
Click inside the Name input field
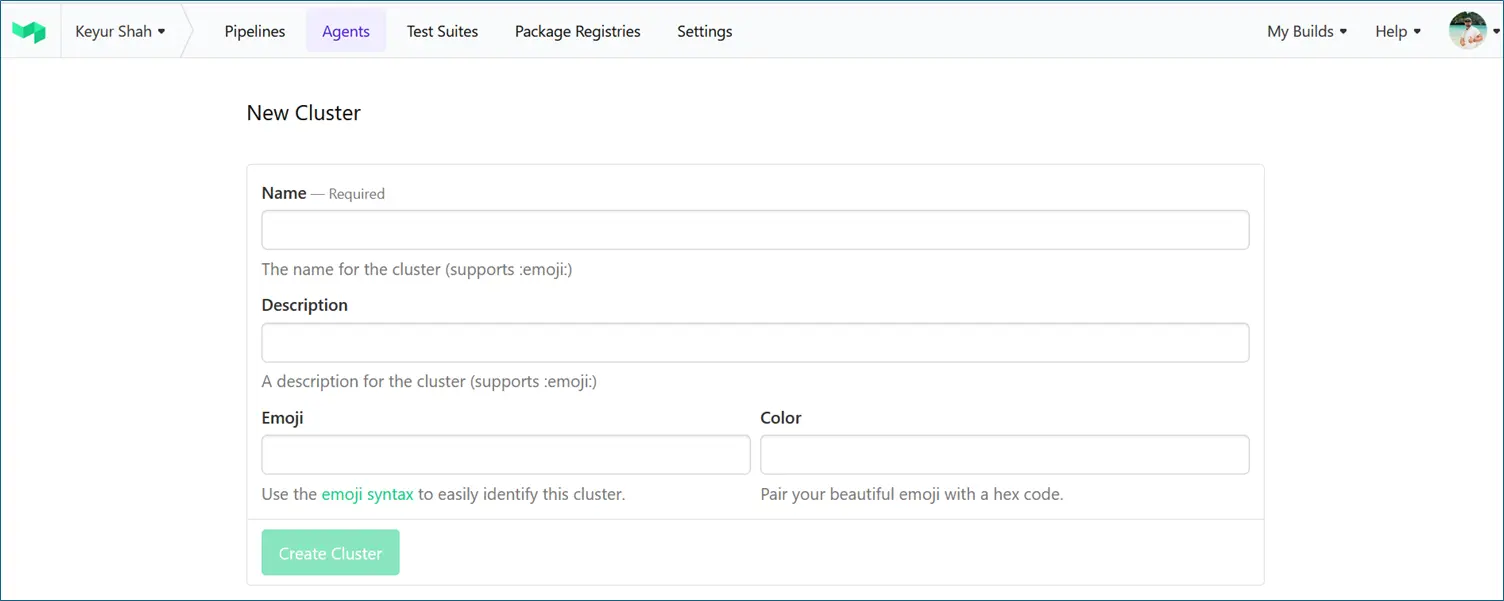click(755, 229)
